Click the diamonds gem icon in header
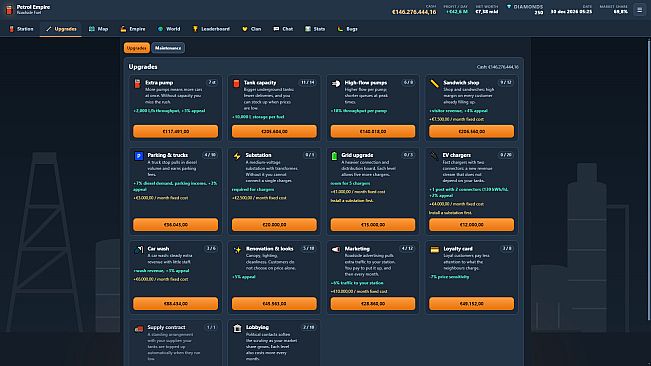Viewport: 651px width, 366px height. click(x=509, y=7)
